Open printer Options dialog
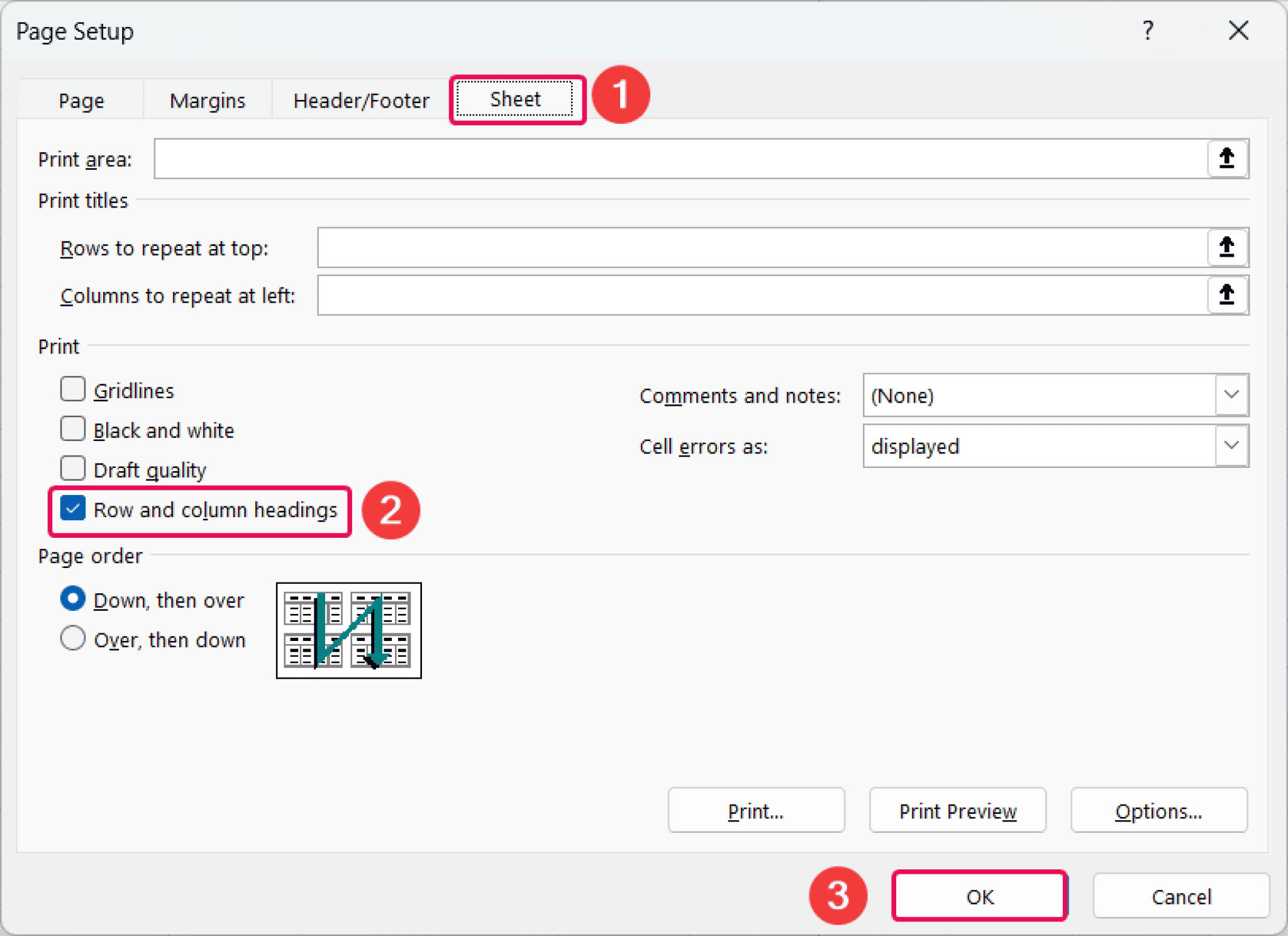Image resolution: width=1288 pixels, height=936 pixels. click(1159, 810)
